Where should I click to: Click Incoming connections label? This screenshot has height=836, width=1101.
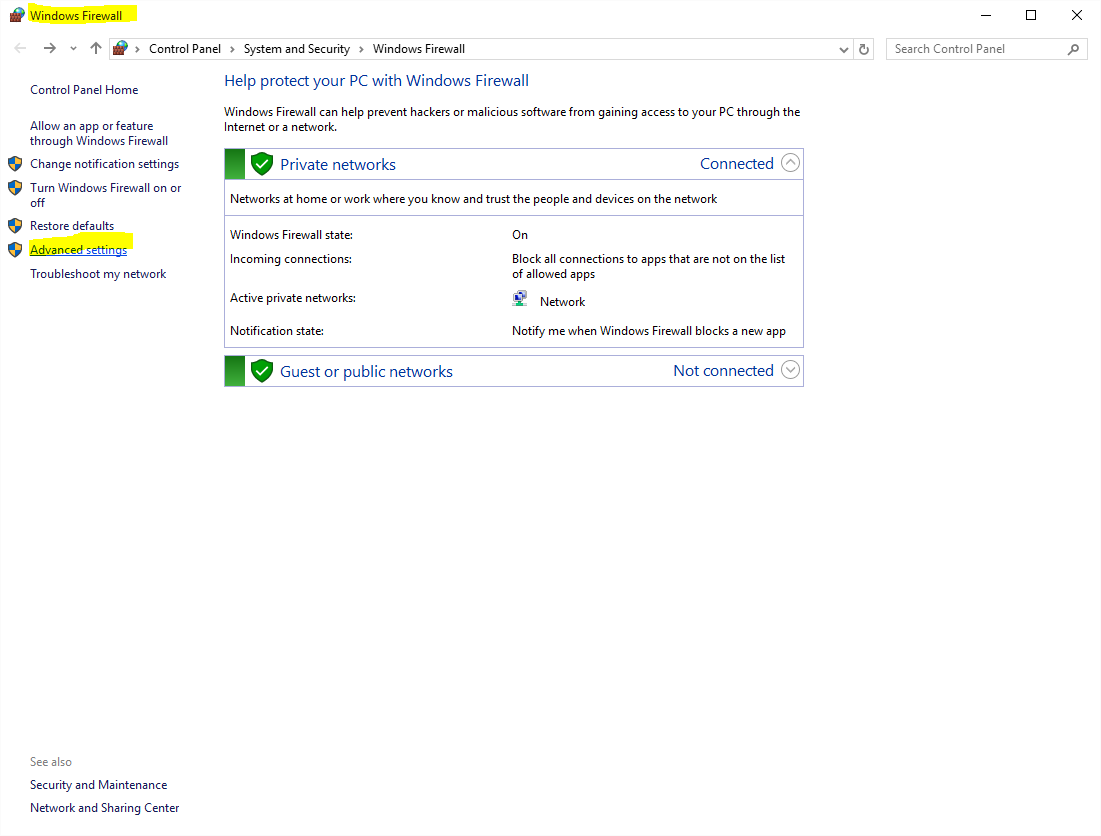tap(291, 259)
